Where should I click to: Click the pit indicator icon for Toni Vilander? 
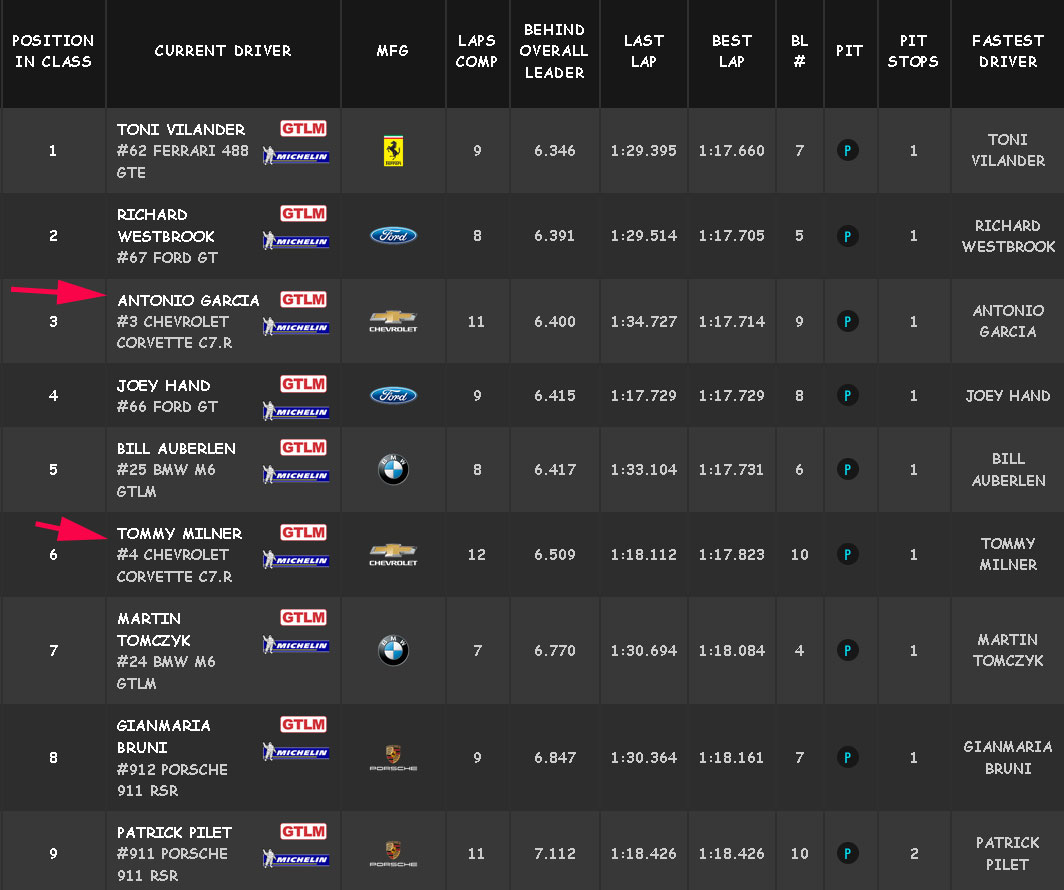[848, 151]
